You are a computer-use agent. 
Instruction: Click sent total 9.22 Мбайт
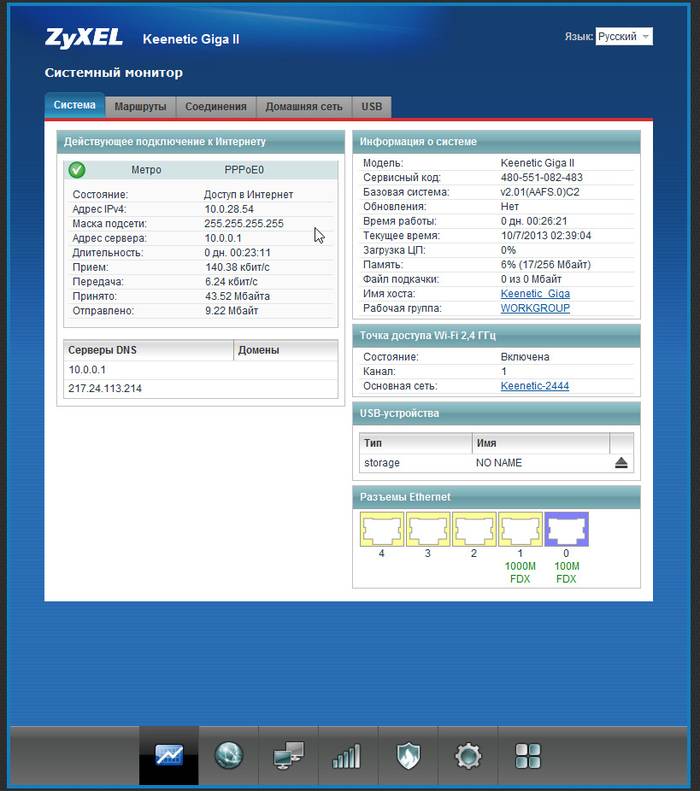pos(231,311)
